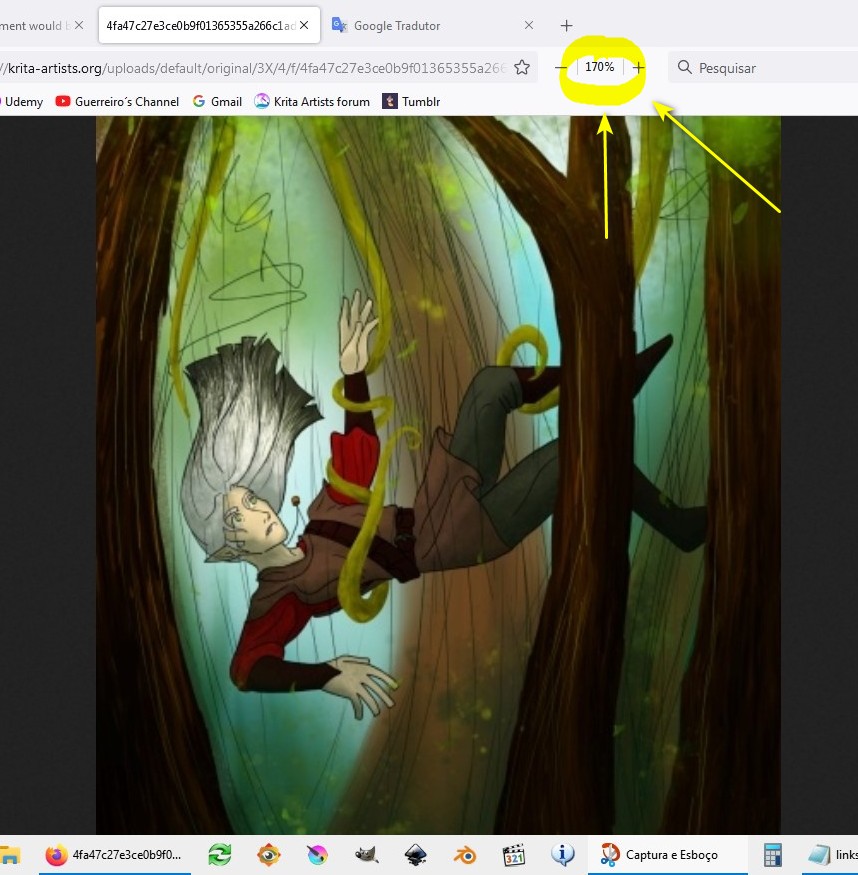Click the zoom in plus button

coord(639,68)
